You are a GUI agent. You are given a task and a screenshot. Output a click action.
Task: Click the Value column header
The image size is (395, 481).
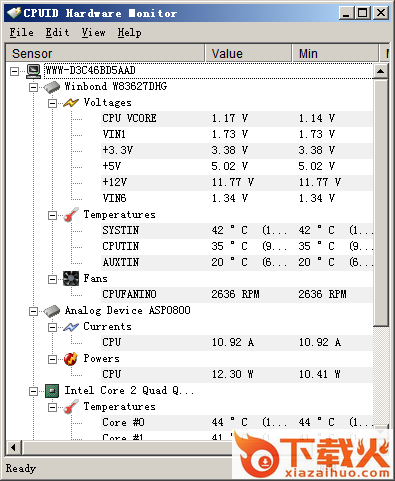click(248, 53)
